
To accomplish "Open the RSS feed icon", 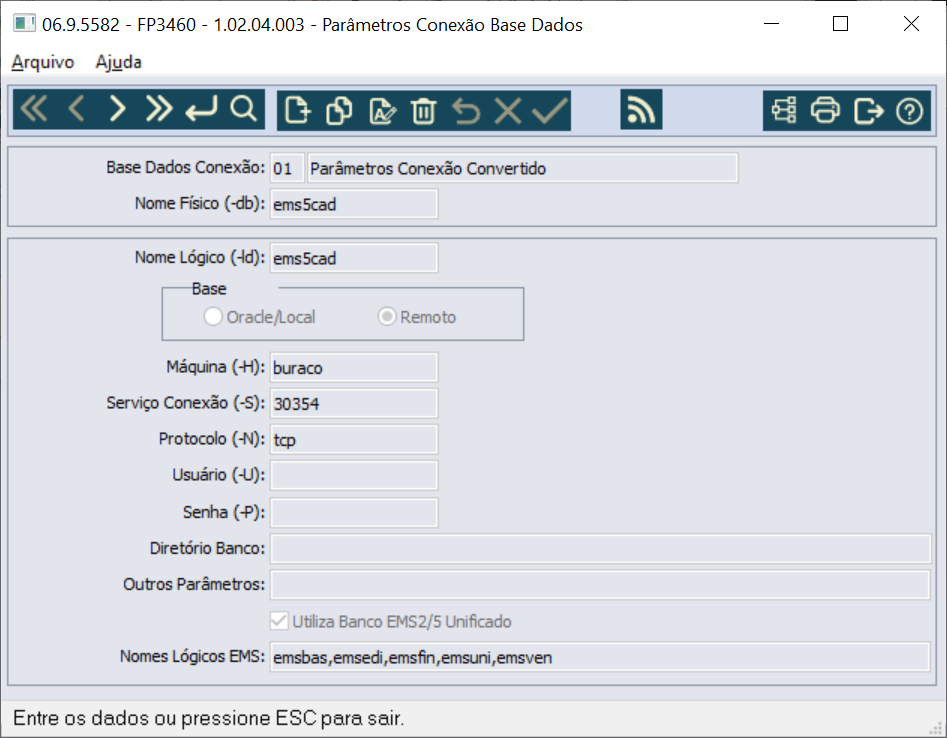I will pos(641,109).
